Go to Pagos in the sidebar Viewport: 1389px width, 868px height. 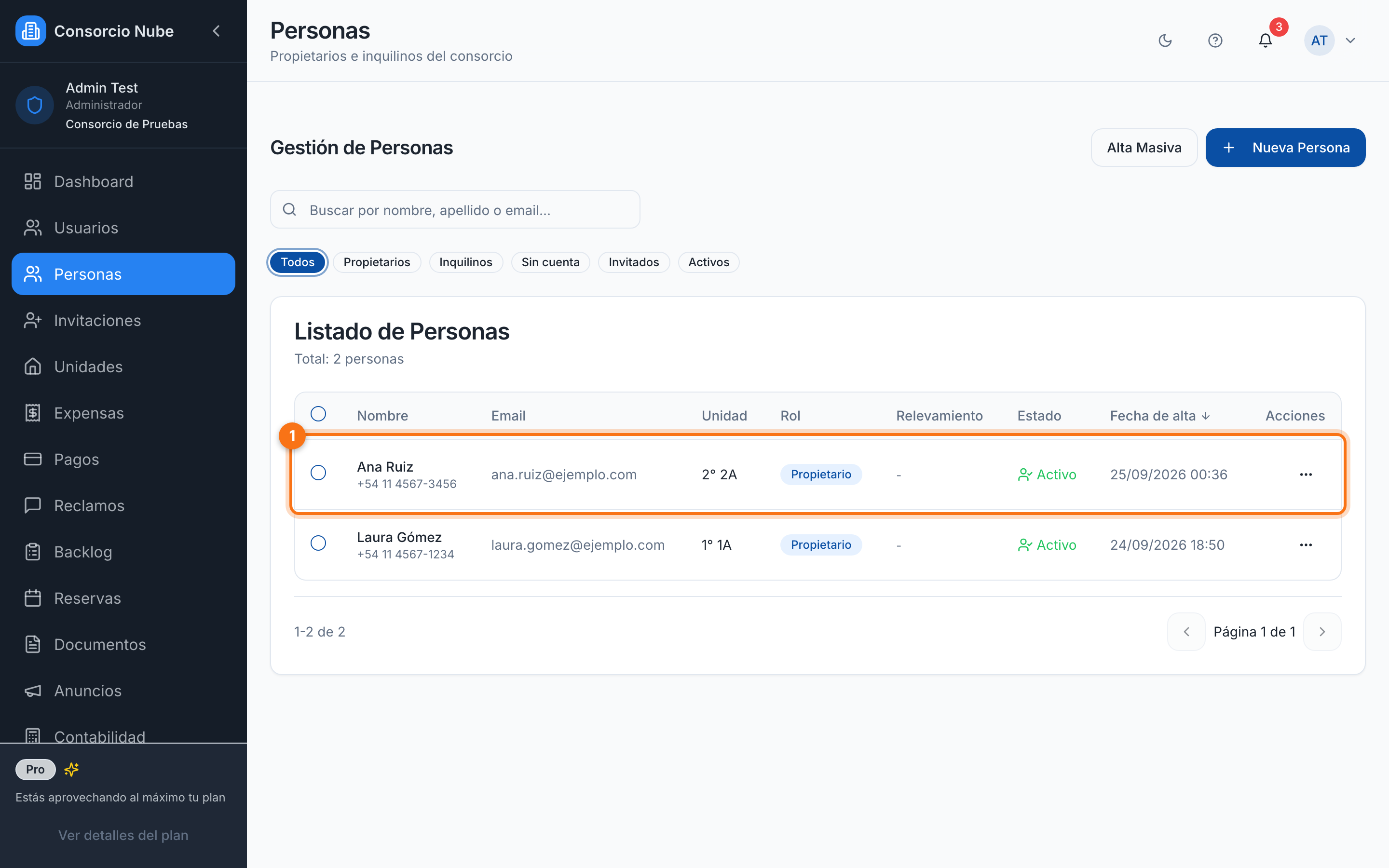[123, 459]
